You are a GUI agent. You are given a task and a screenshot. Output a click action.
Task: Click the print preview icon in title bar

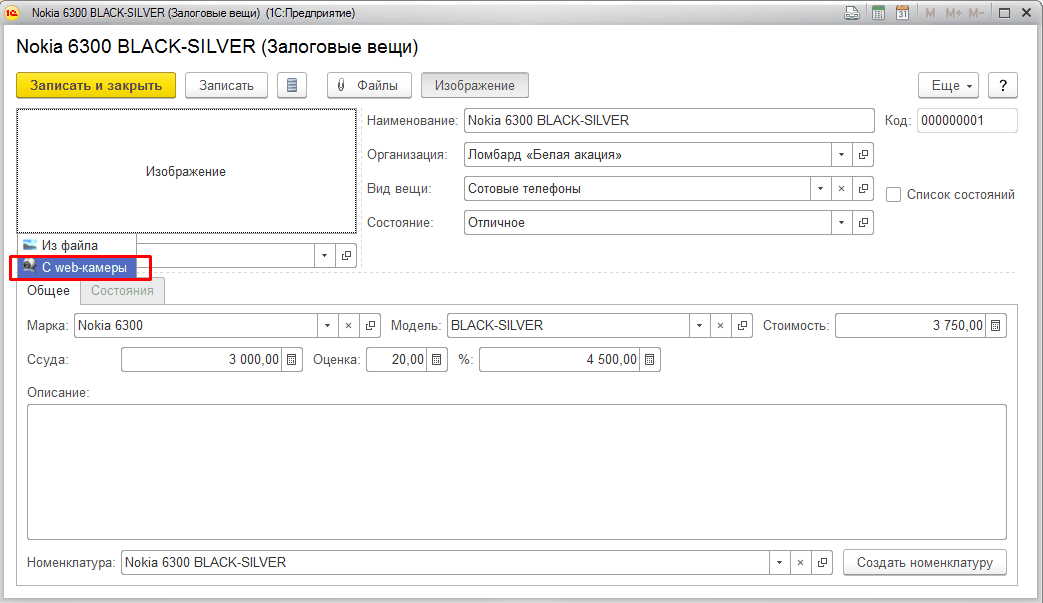pyautogui.click(x=851, y=13)
